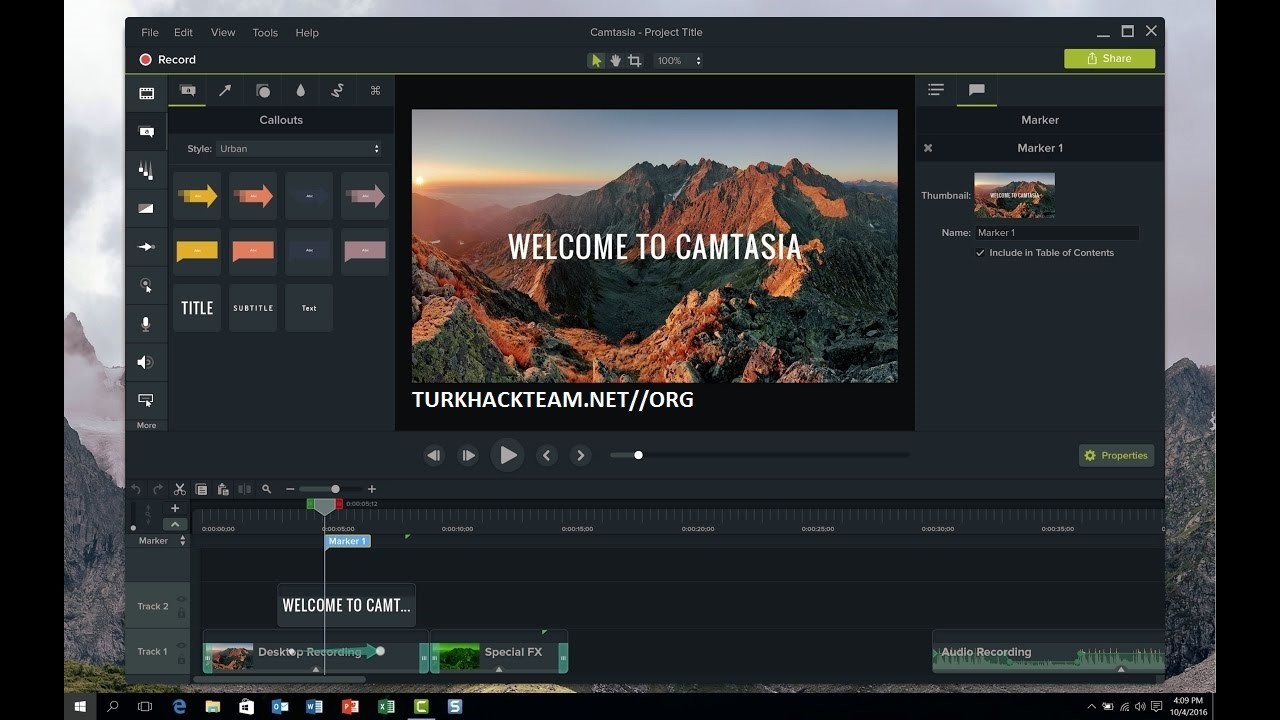The height and width of the screenshot is (720, 1280).
Task: Select the canvas crop tool
Action: pos(634,60)
